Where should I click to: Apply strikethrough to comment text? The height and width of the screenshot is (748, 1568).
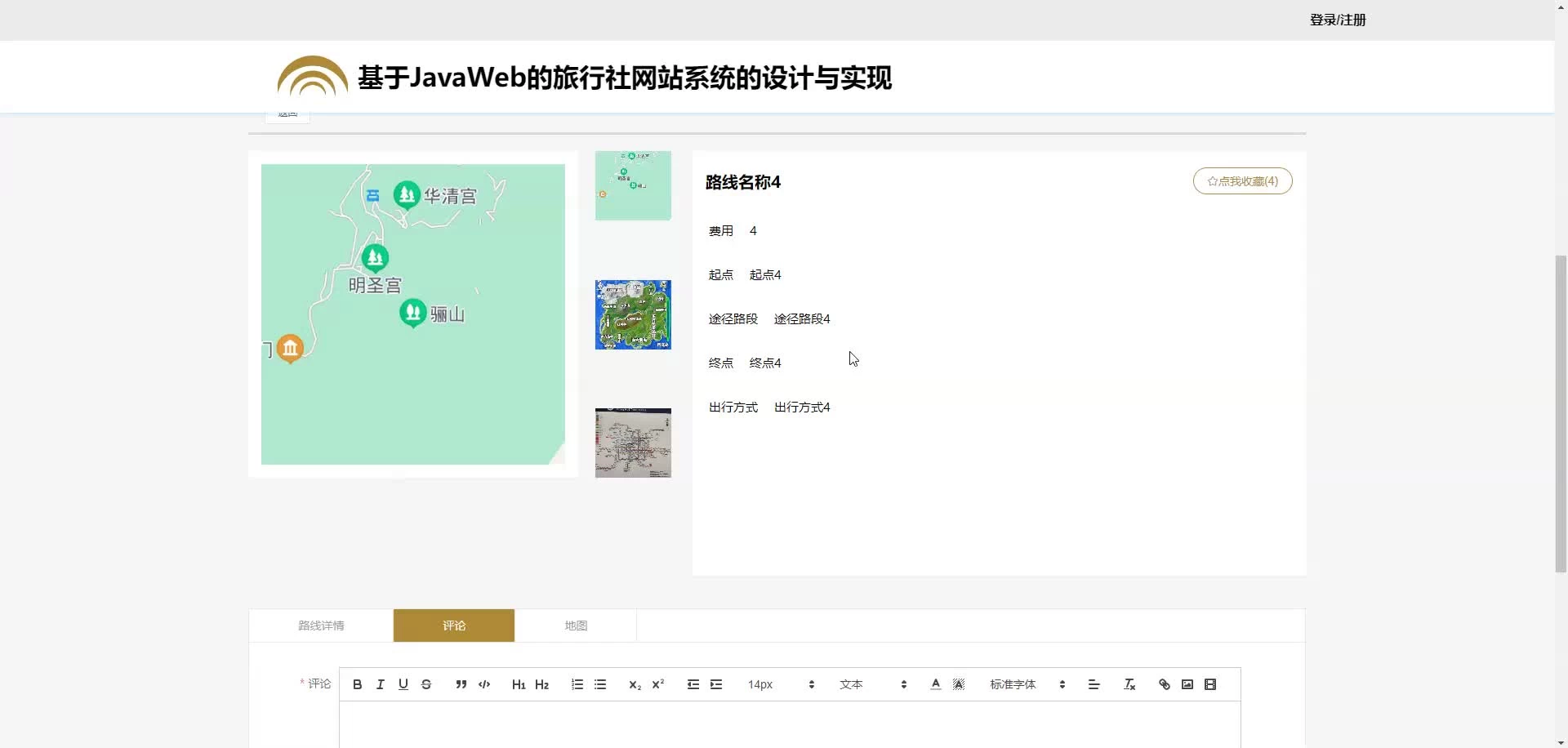[x=425, y=684]
